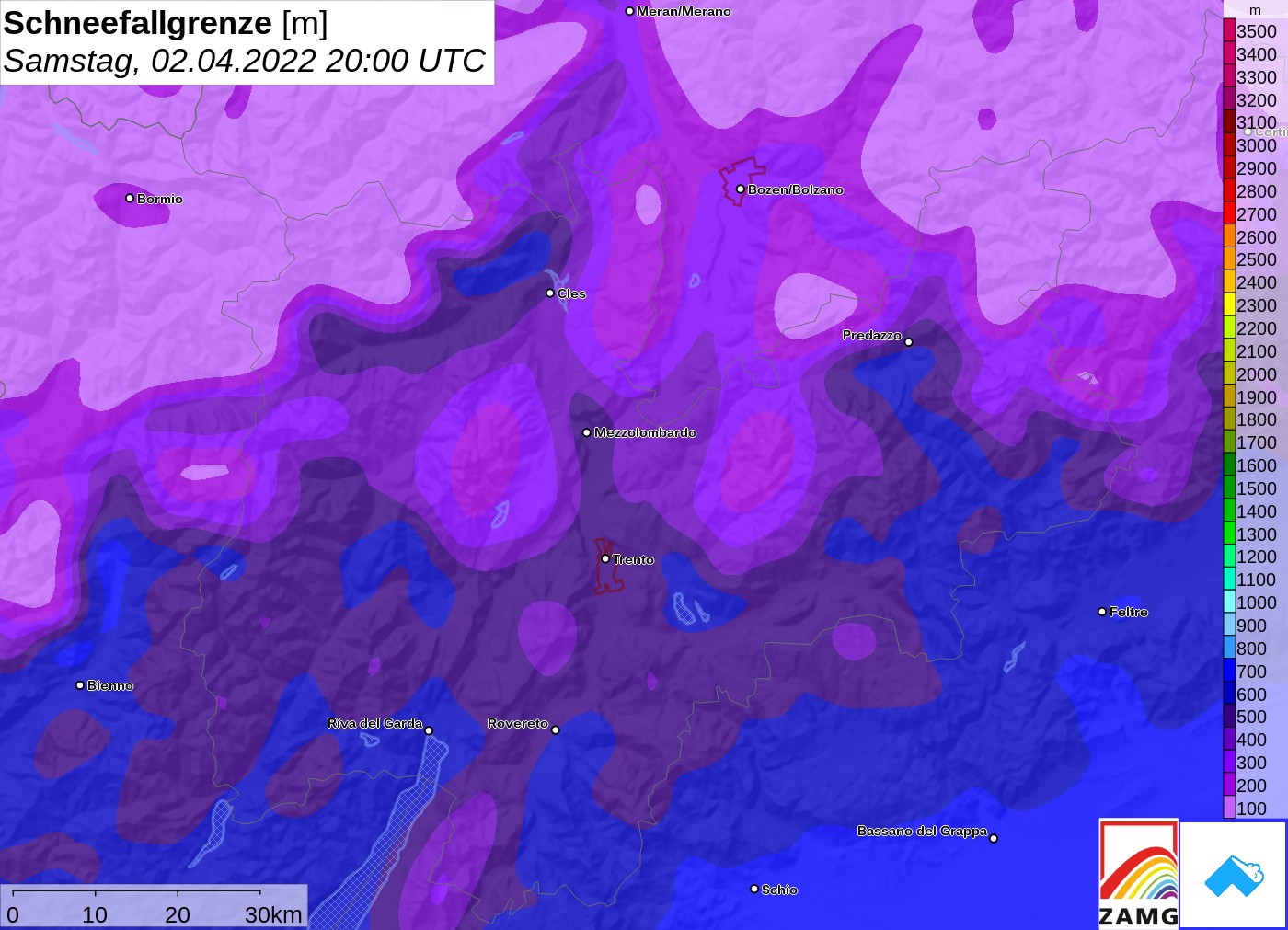Click the 2700 m red legend swatch
1288x930 pixels.
point(1229,213)
